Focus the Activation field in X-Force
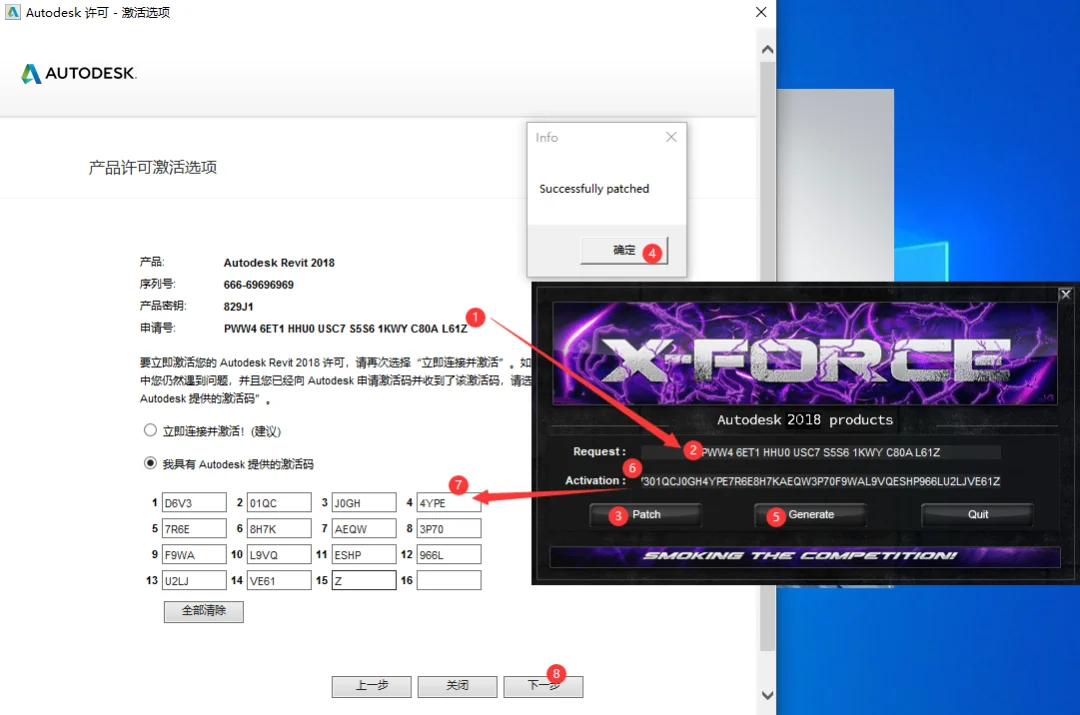 [x=821, y=481]
